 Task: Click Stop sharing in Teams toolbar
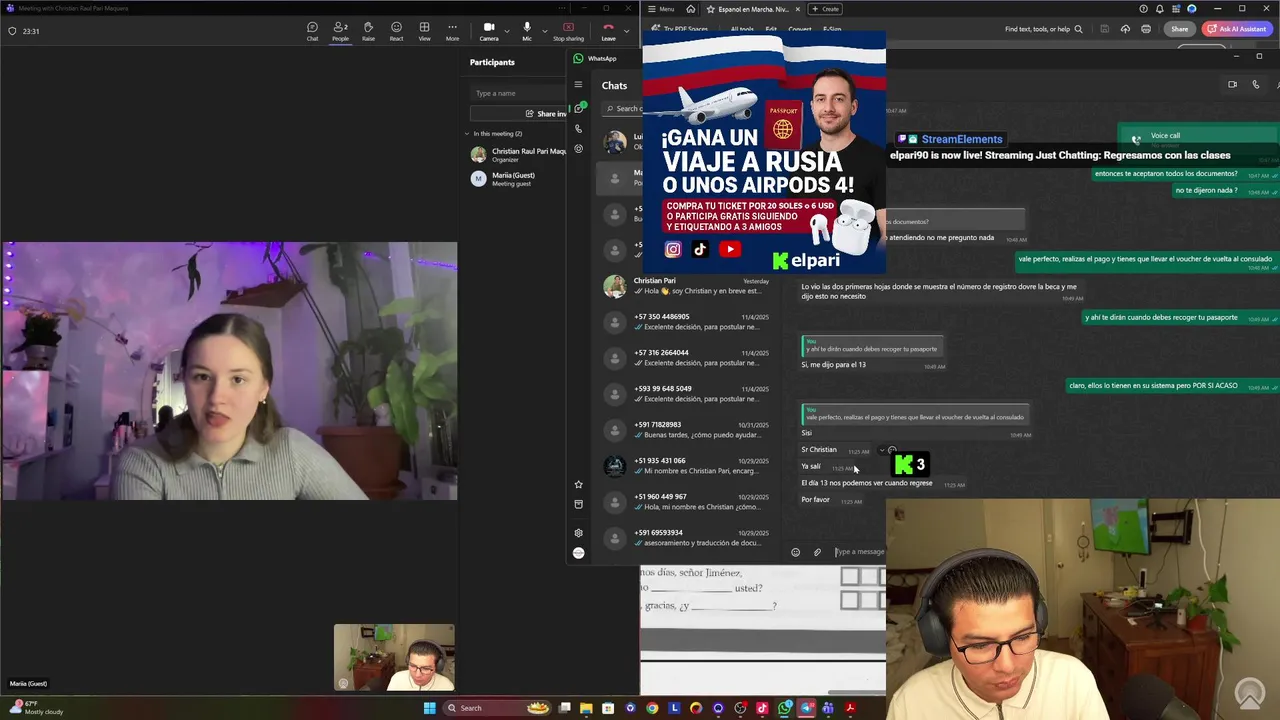[568, 31]
